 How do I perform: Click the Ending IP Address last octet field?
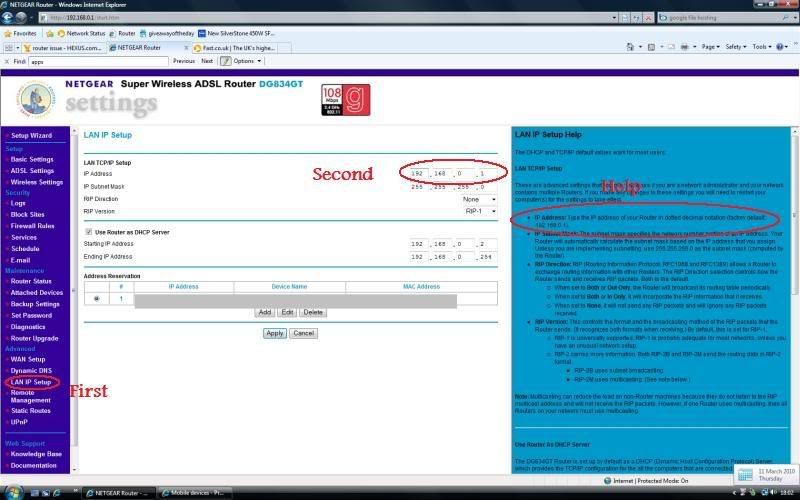(487, 257)
